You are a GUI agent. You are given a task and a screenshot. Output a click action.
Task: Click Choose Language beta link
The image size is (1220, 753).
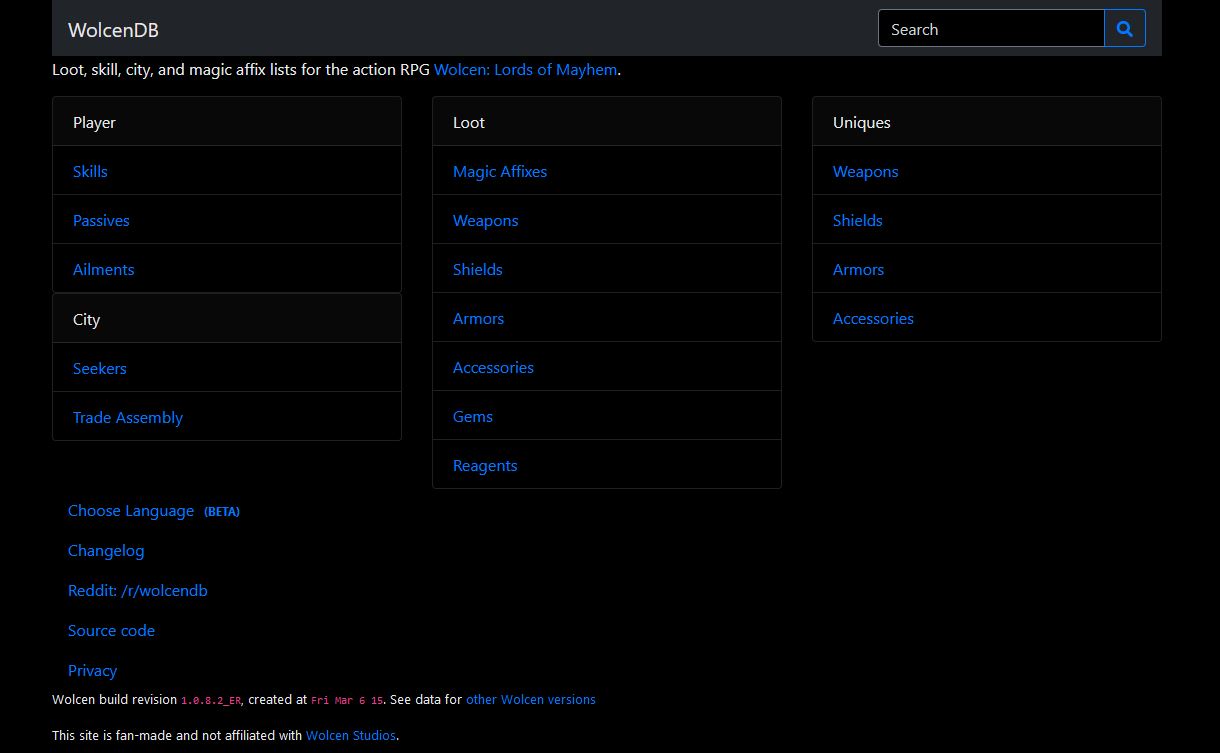pos(131,511)
